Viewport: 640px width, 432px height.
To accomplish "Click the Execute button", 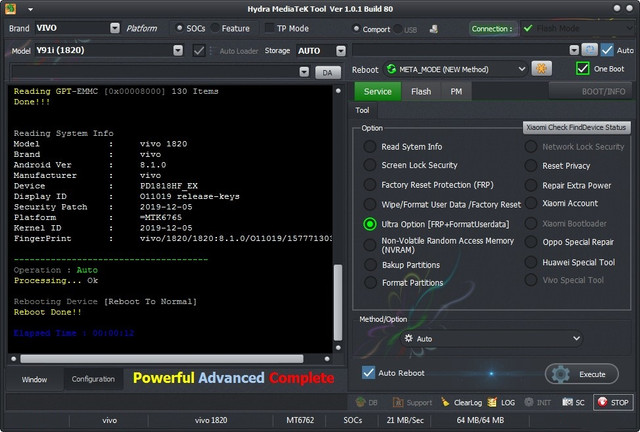I will (x=582, y=374).
